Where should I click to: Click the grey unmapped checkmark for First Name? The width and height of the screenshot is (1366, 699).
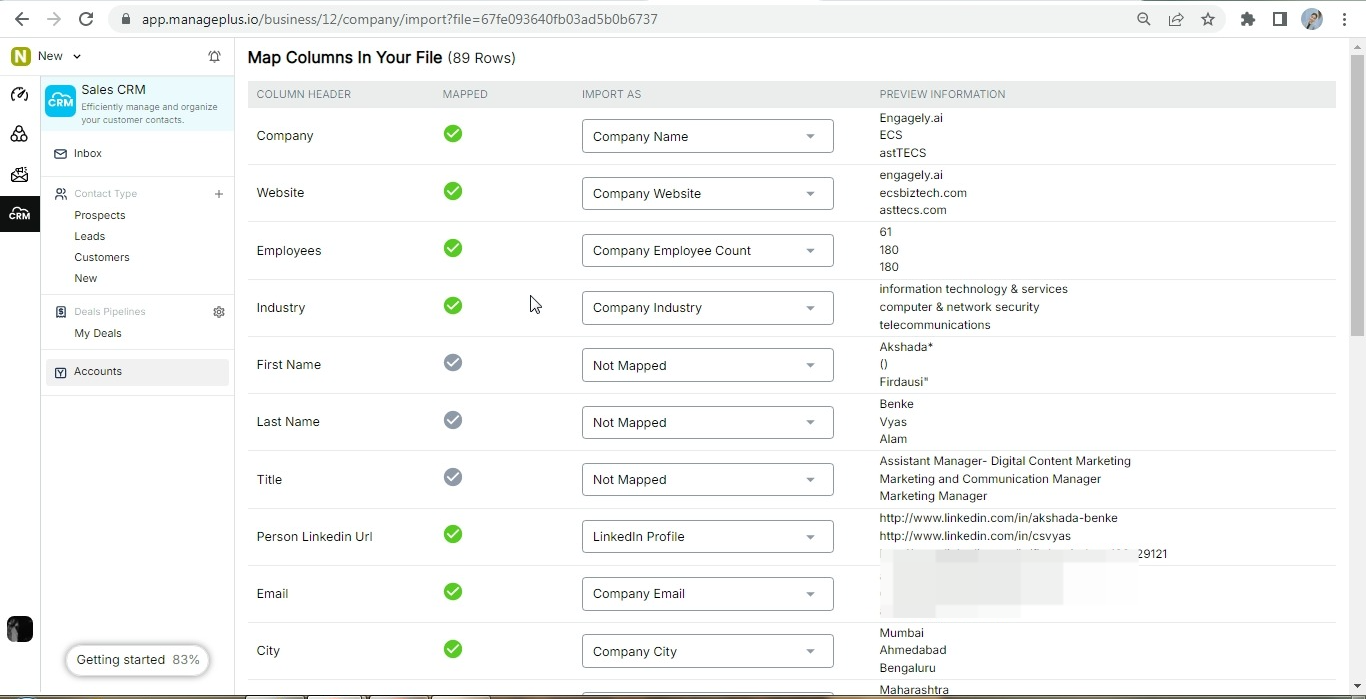(453, 362)
